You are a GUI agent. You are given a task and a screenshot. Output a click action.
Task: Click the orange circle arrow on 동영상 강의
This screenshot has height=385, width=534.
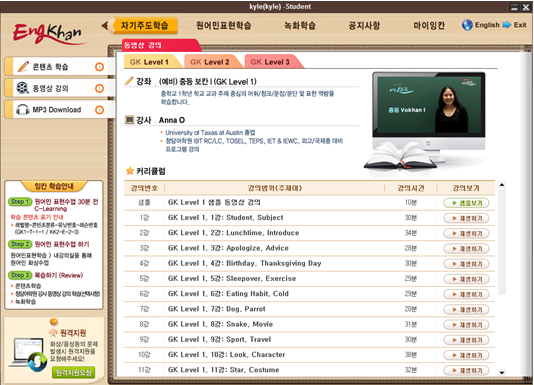[99, 88]
